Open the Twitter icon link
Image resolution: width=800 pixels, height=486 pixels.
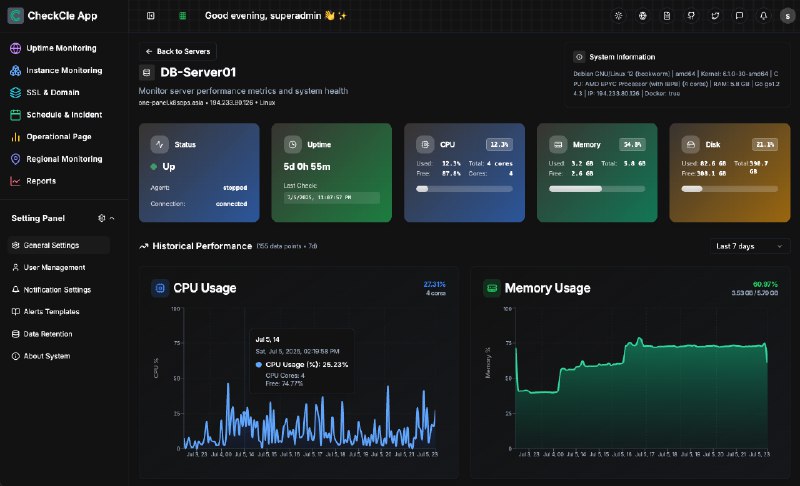pyautogui.click(x=715, y=16)
